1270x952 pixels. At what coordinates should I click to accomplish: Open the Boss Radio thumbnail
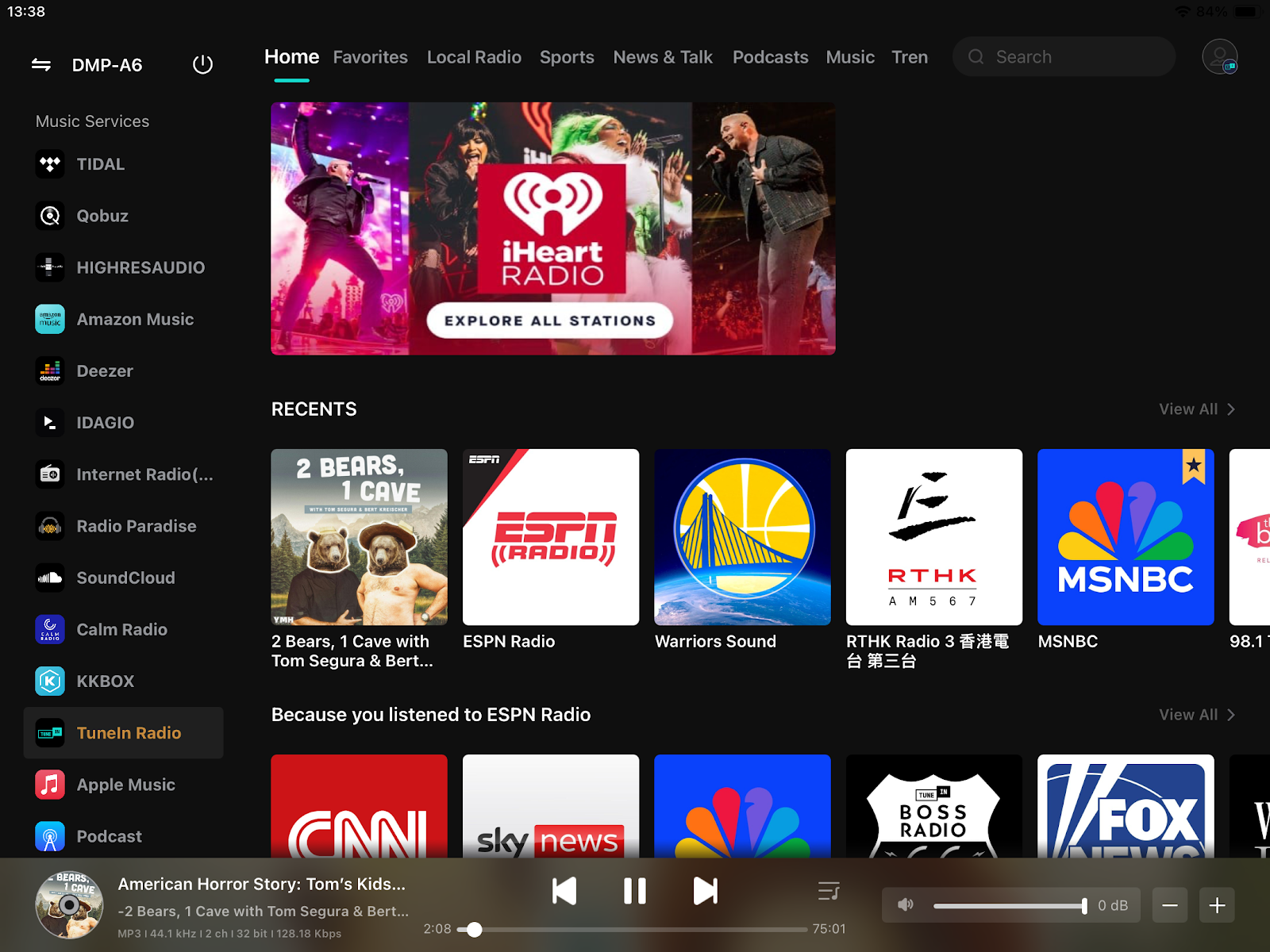pos(934,806)
